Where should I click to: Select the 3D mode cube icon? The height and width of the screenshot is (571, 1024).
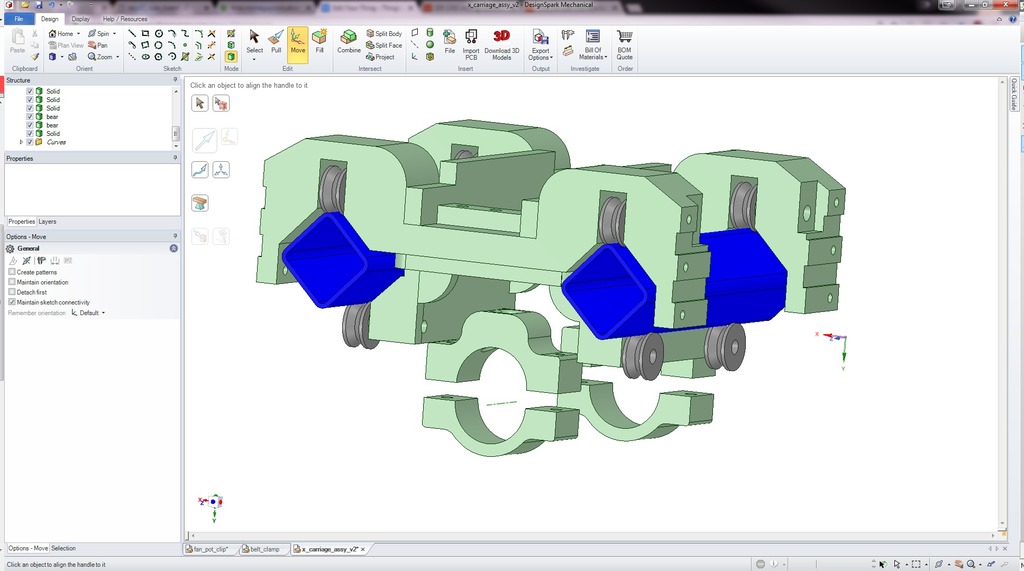click(231, 57)
